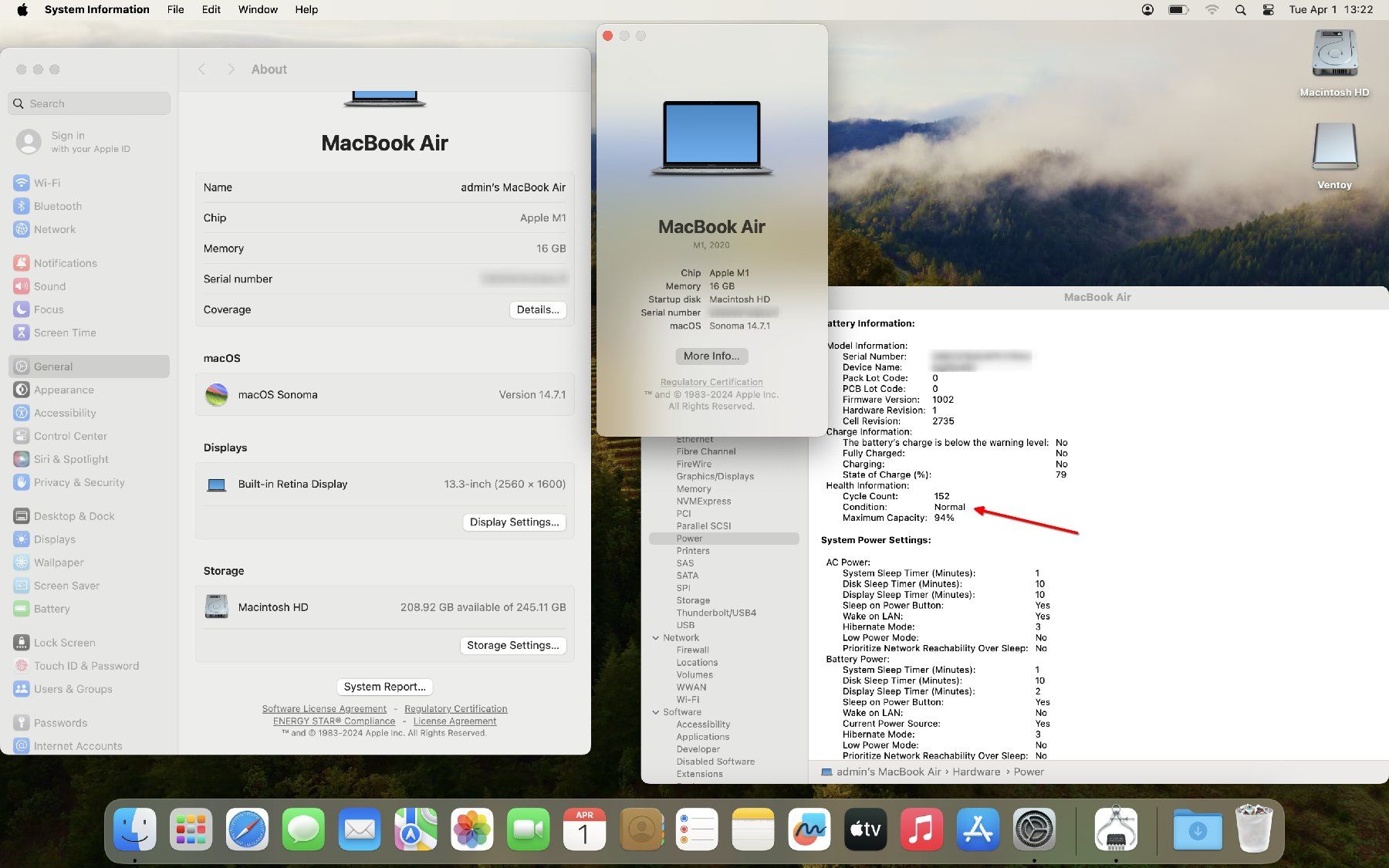This screenshot has width=1389, height=868.
Task: Open Regulatory Certification link in About This Mac
Action: 711,382
